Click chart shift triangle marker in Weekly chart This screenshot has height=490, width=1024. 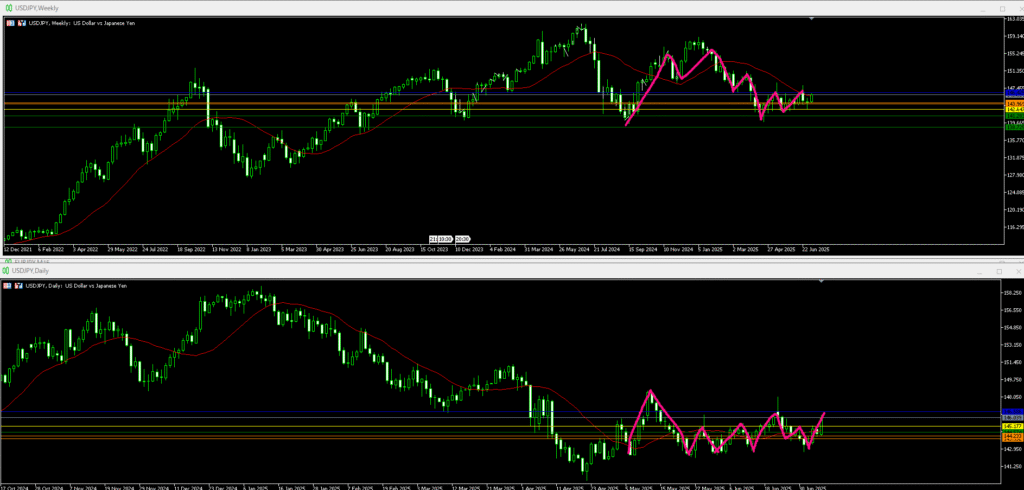(812, 20)
